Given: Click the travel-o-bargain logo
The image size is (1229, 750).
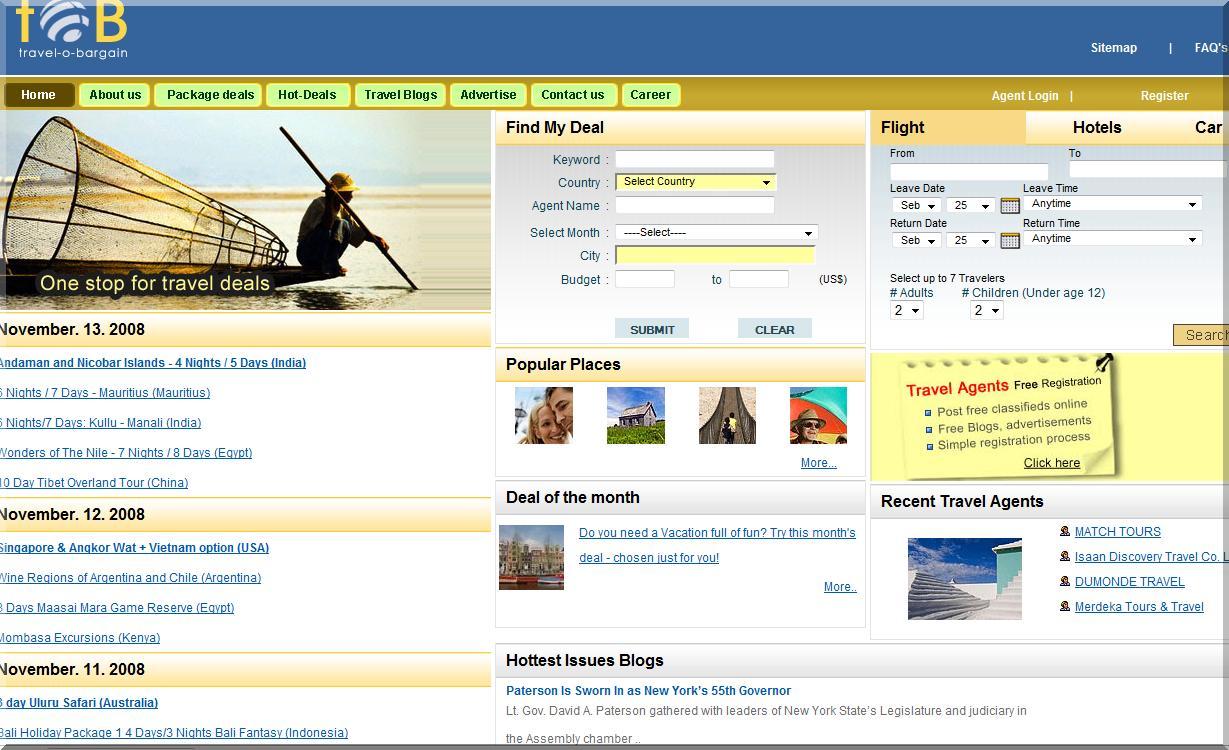Looking at the screenshot, I should [x=72, y=31].
